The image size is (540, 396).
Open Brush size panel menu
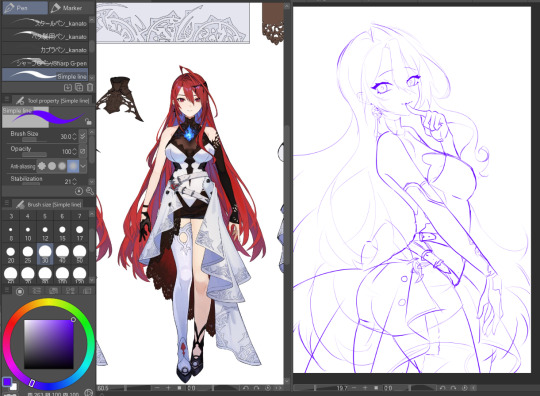(x=7, y=204)
